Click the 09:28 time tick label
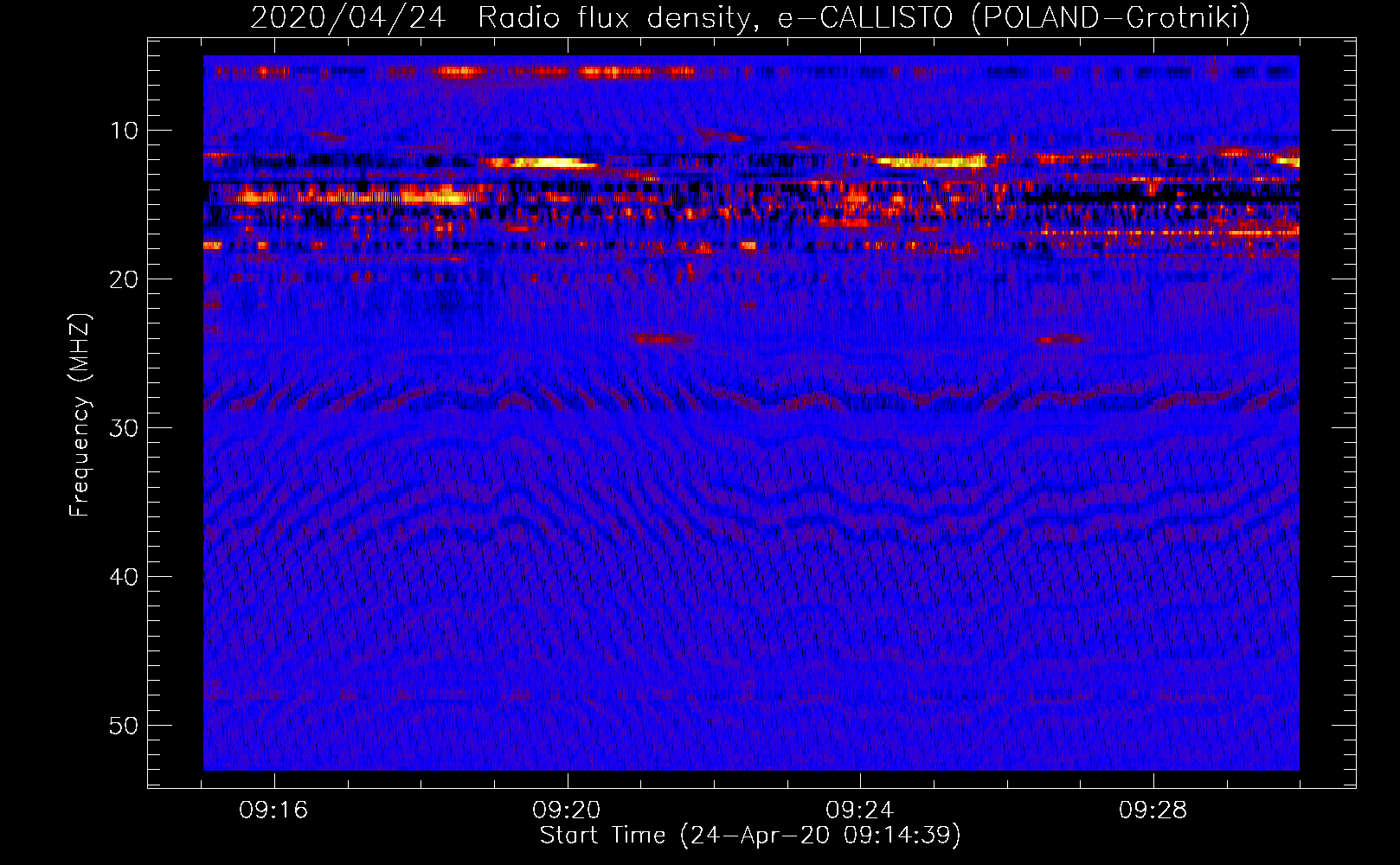The image size is (1400, 865). pyautogui.click(x=1153, y=811)
